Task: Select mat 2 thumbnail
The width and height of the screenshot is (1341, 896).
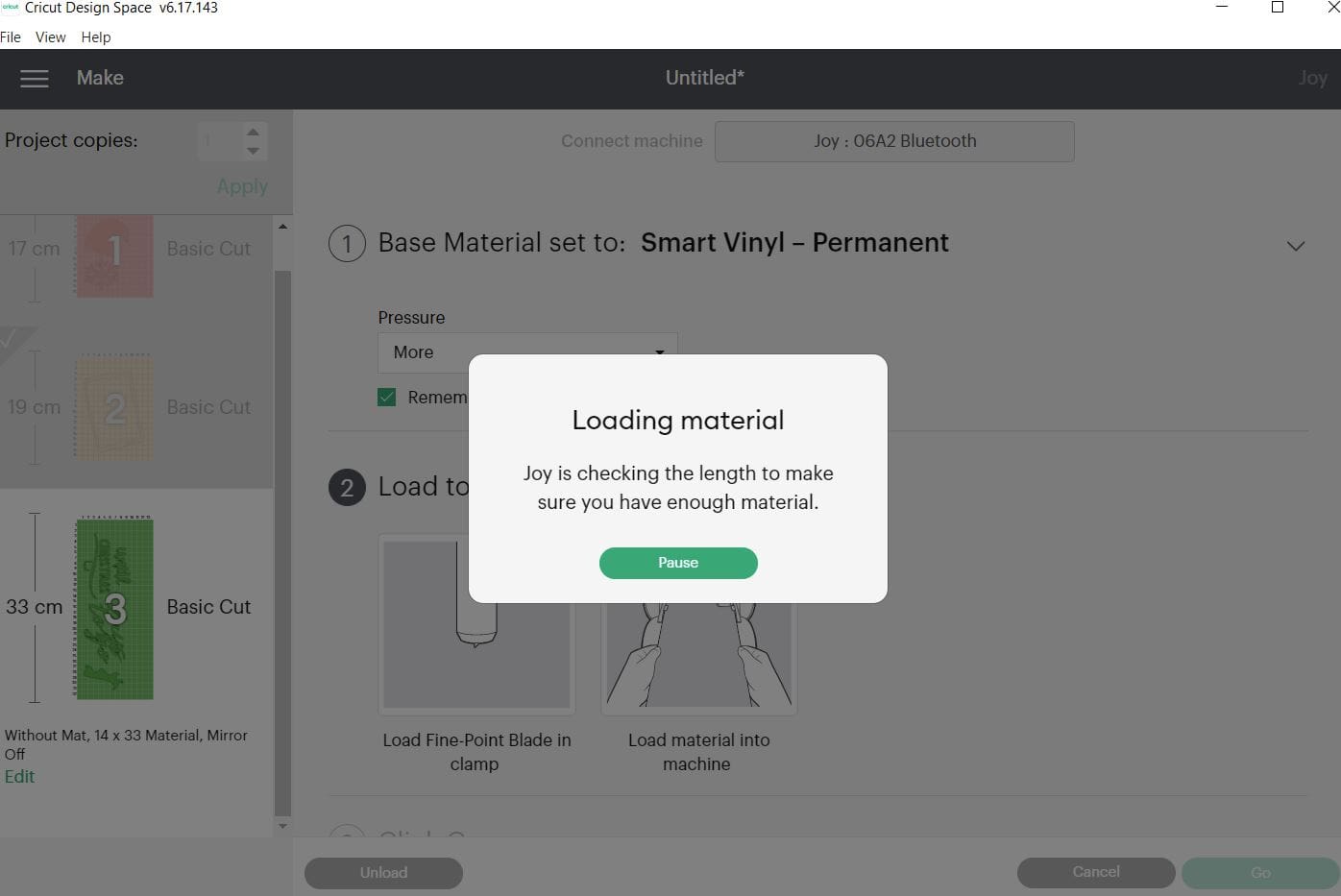Action: (x=114, y=407)
